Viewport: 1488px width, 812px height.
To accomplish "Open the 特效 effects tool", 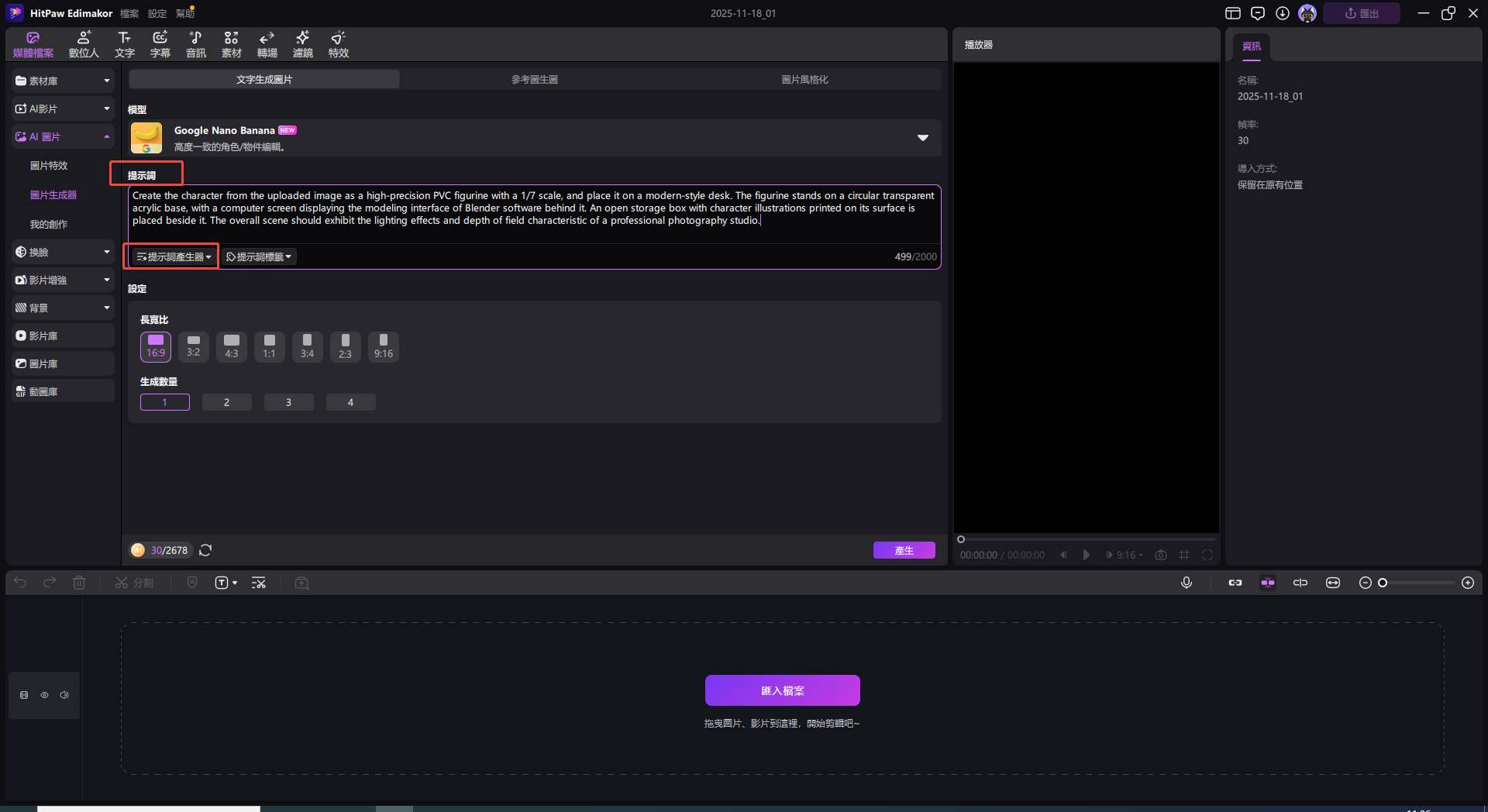I will (338, 44).
